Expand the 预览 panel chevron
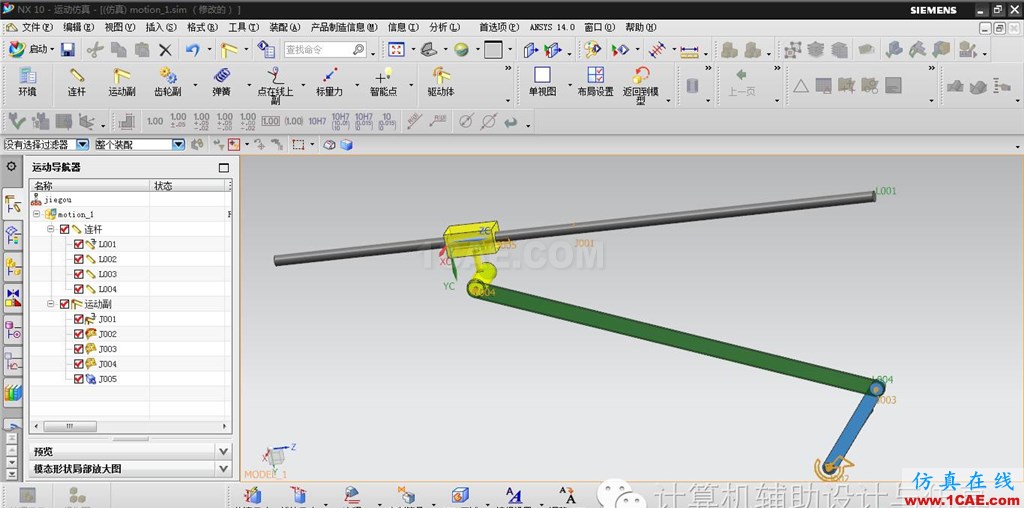1024x508 pixels. pyautogui.click(x=224, y=451)
